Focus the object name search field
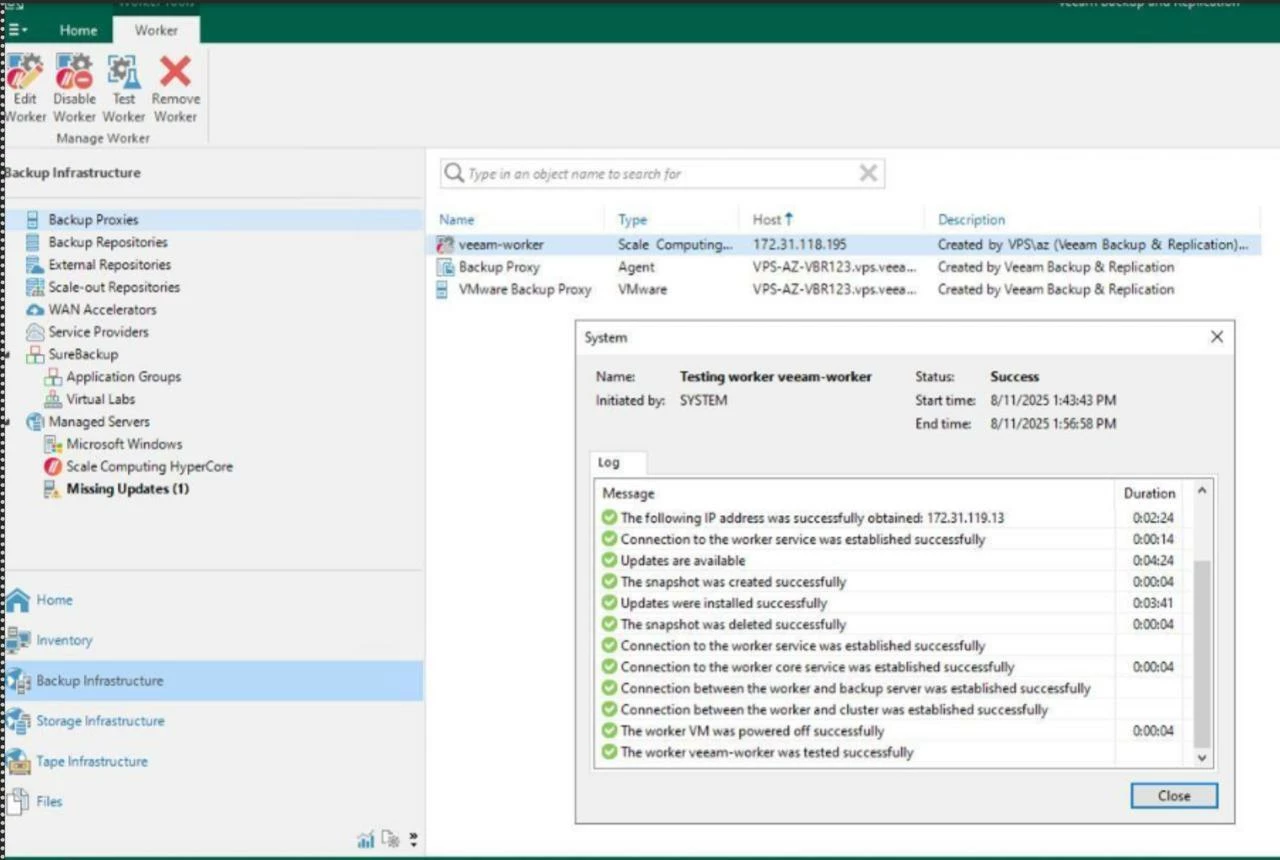 coord(660,173)
